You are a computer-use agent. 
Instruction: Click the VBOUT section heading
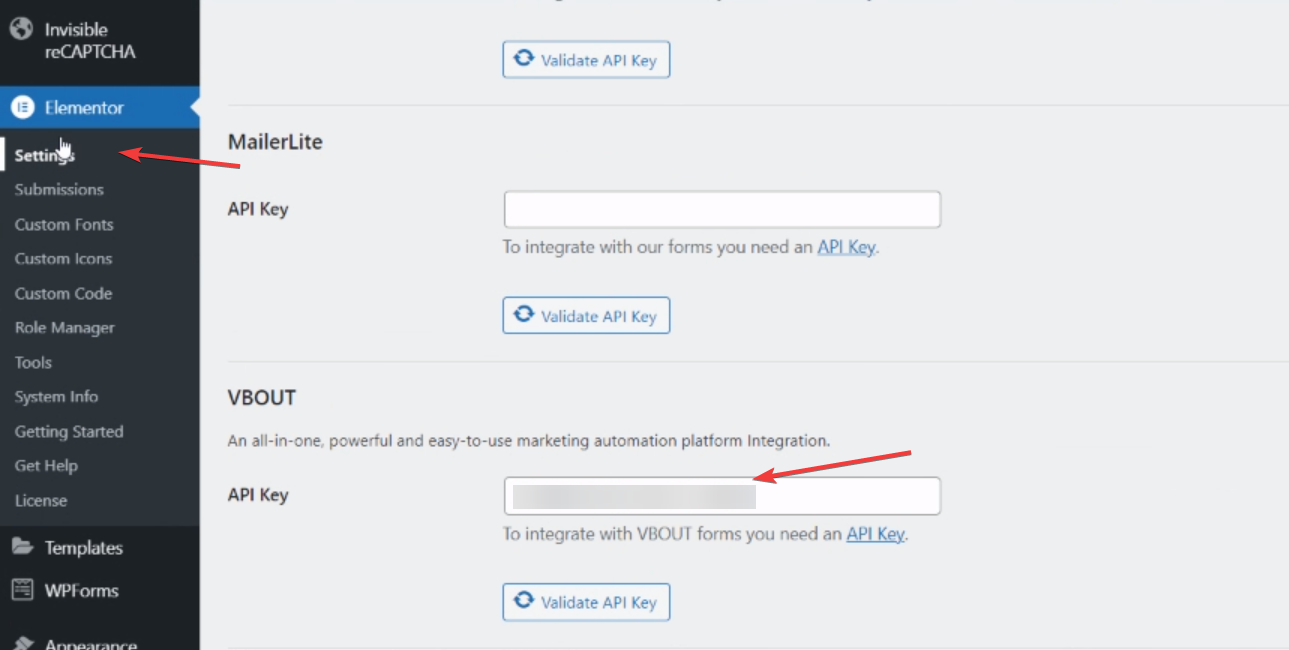pyautogui.click(x=262, y=398)
